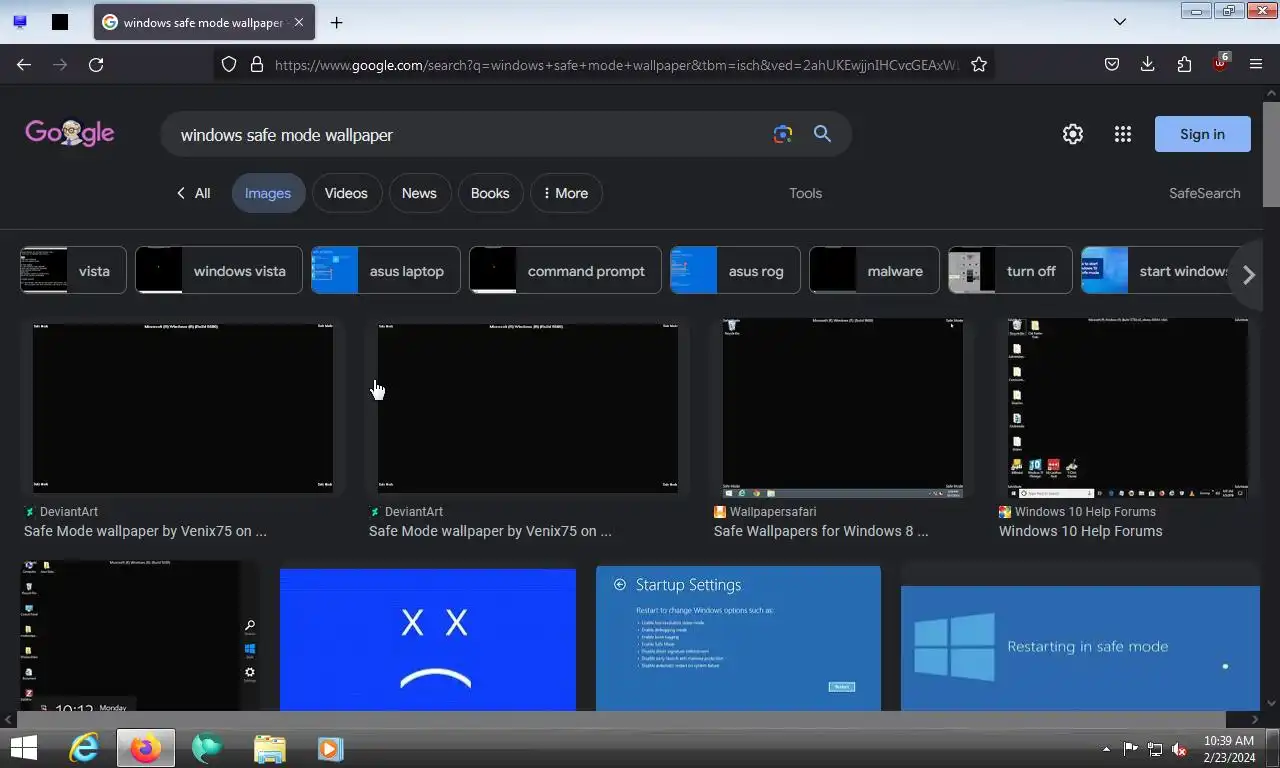
Task: Open the Pocket save icon
Action: (1112, 64)
